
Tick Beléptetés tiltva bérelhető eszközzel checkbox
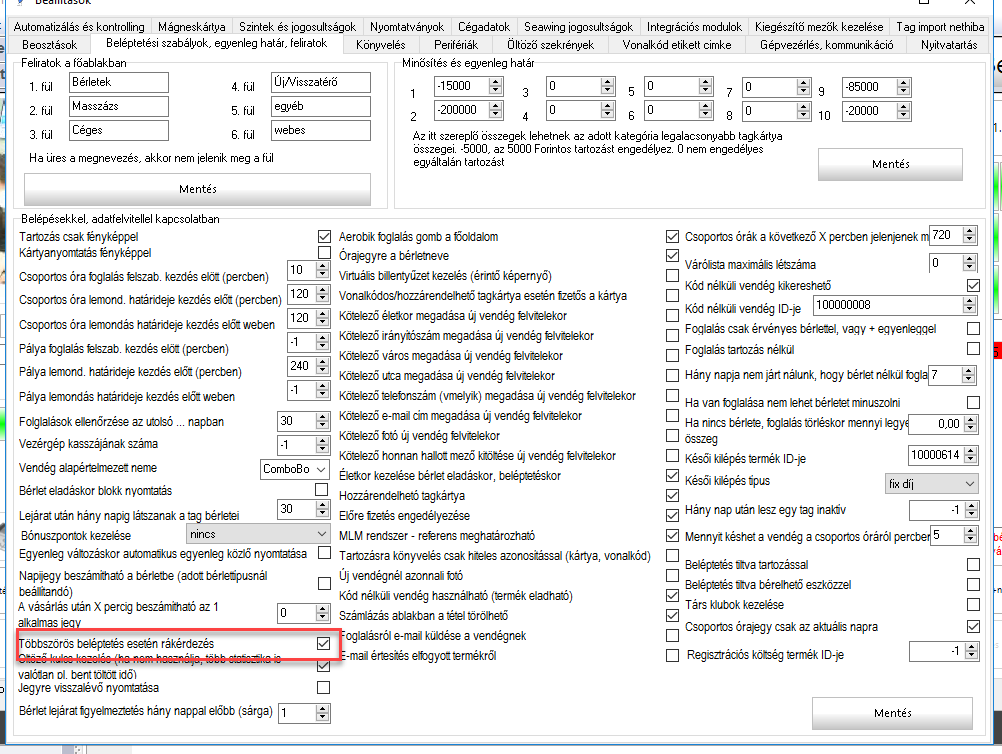973,585
